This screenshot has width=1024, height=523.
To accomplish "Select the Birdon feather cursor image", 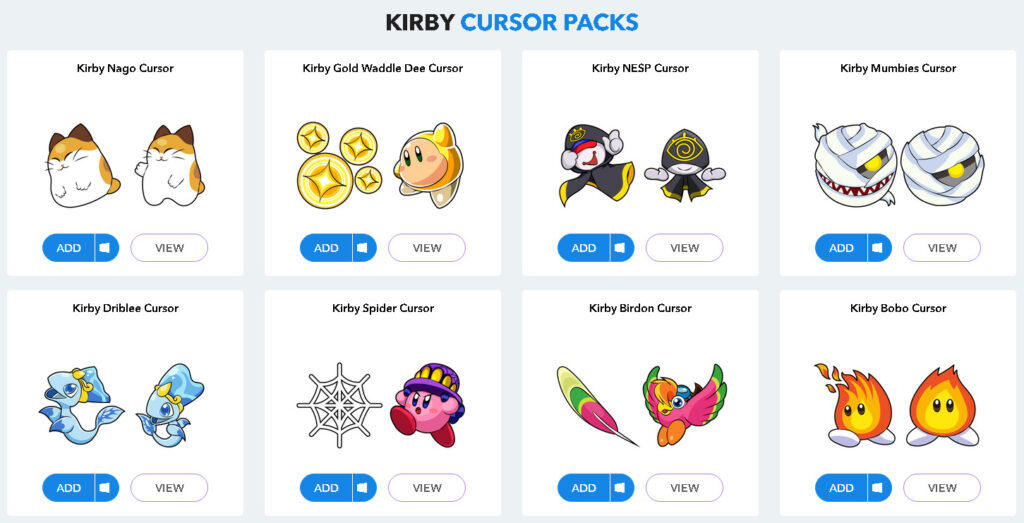I will (x=597, y=405).
